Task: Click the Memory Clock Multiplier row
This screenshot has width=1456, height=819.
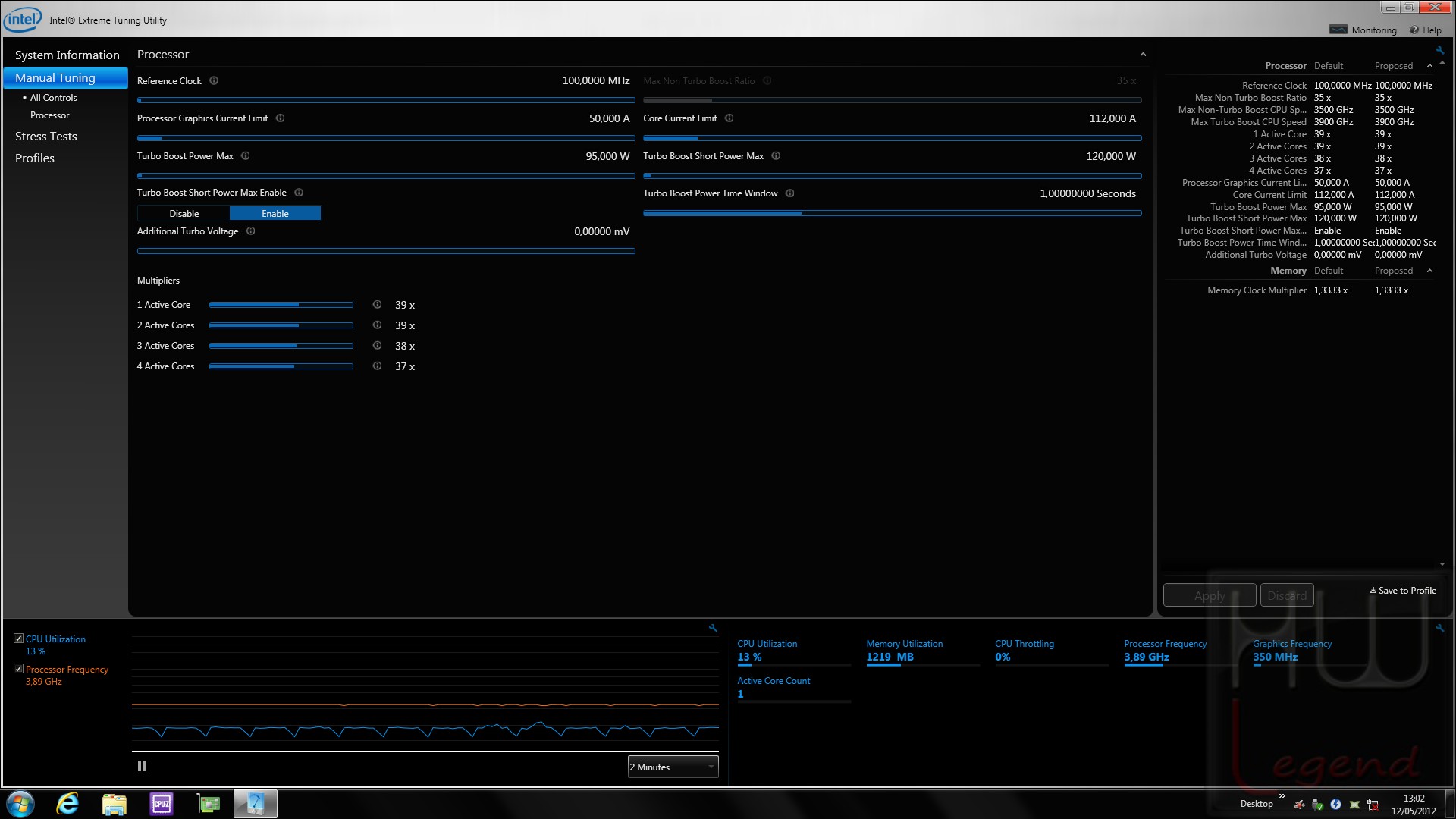Action: (1307, 290)
